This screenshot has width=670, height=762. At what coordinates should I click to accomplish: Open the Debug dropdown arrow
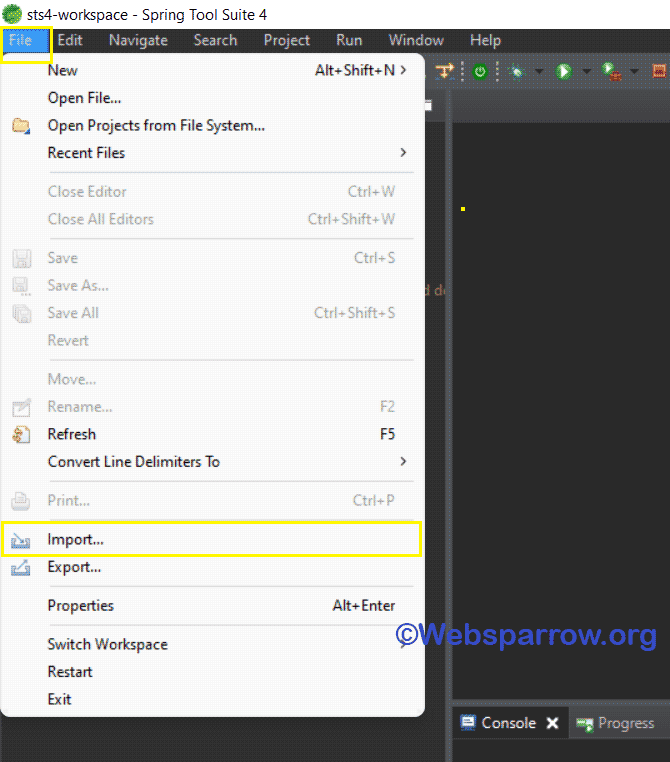click(x=538, y=71)
